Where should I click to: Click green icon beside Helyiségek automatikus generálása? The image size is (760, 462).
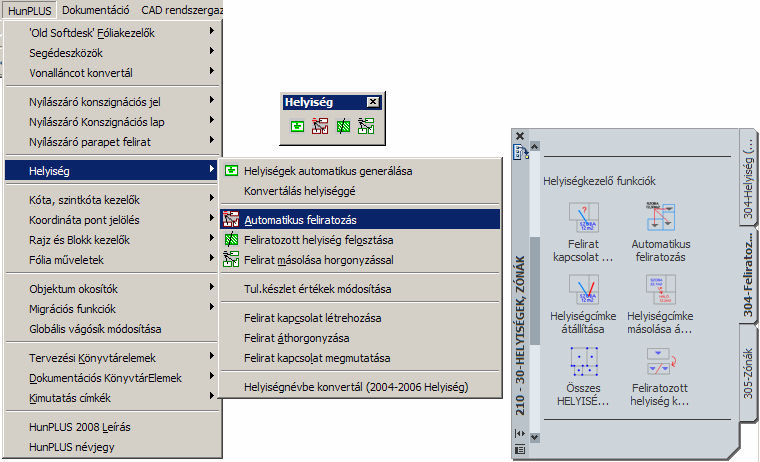point(231,171)
